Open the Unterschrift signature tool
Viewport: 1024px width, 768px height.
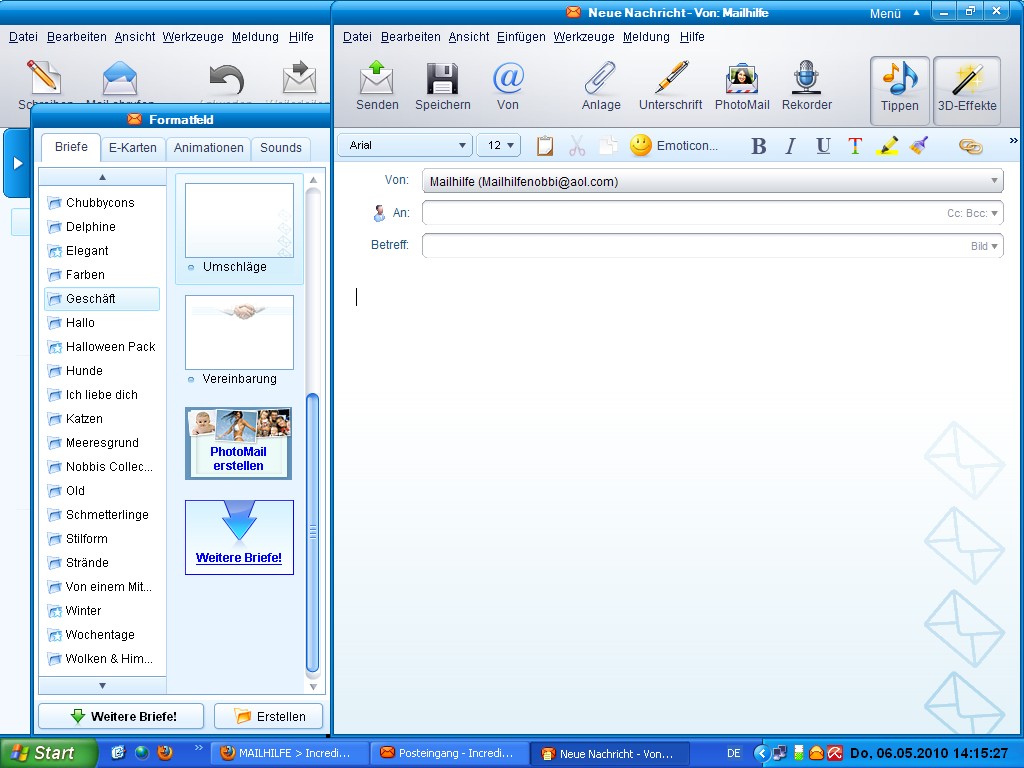pyautogui.click(x=671, y=86)
